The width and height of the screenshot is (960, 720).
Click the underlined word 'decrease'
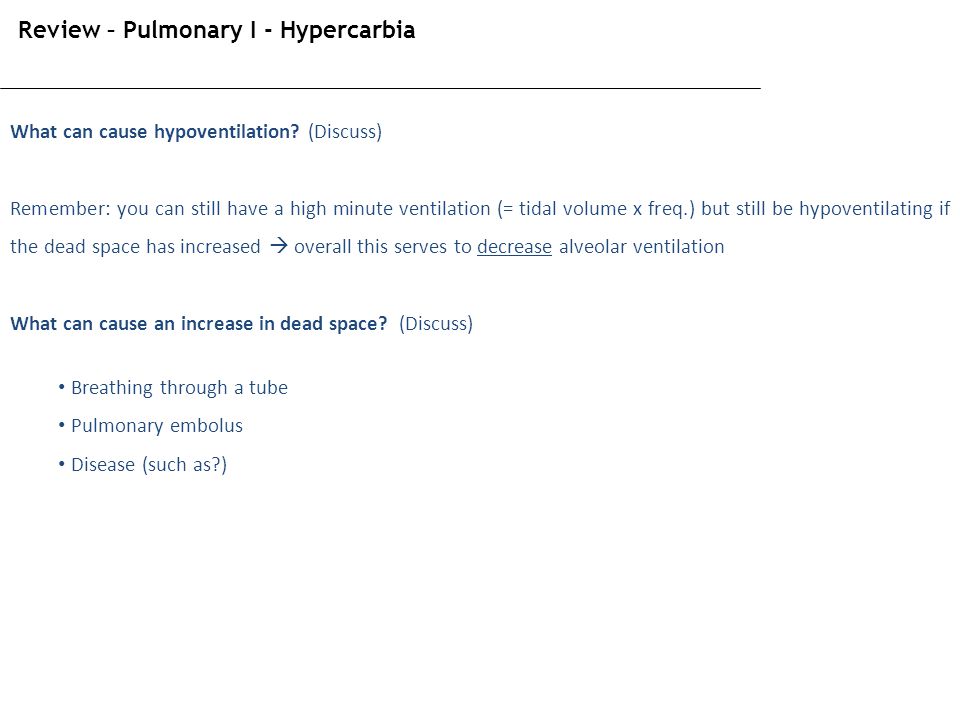(514, 247)
